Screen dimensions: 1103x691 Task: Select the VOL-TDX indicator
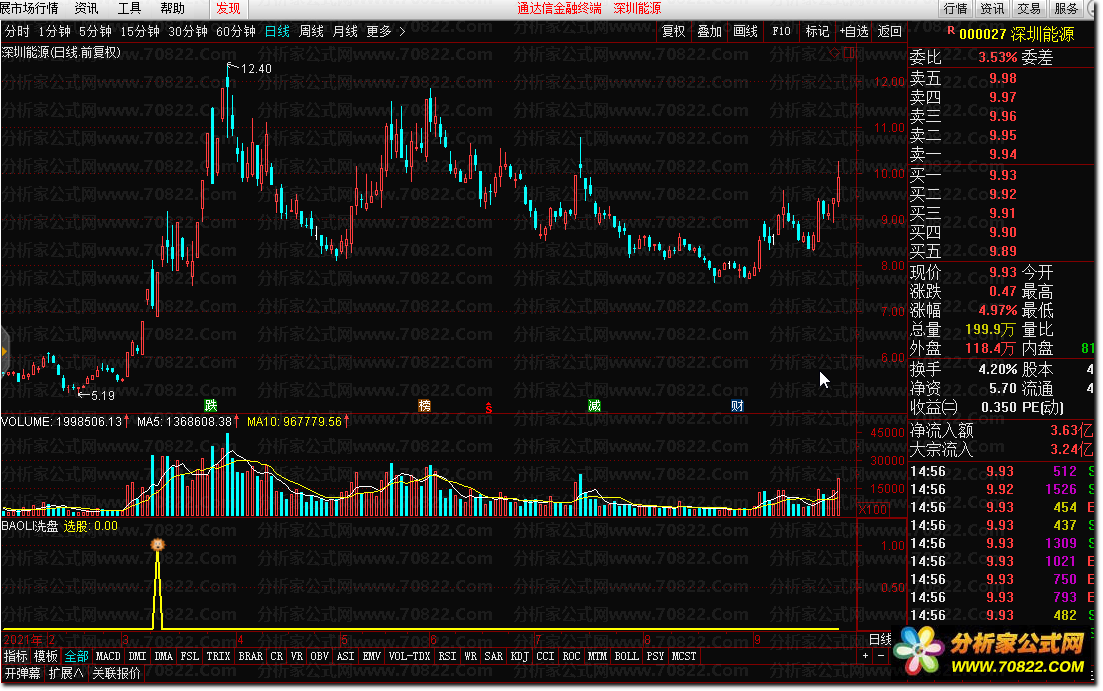[409, 656]
